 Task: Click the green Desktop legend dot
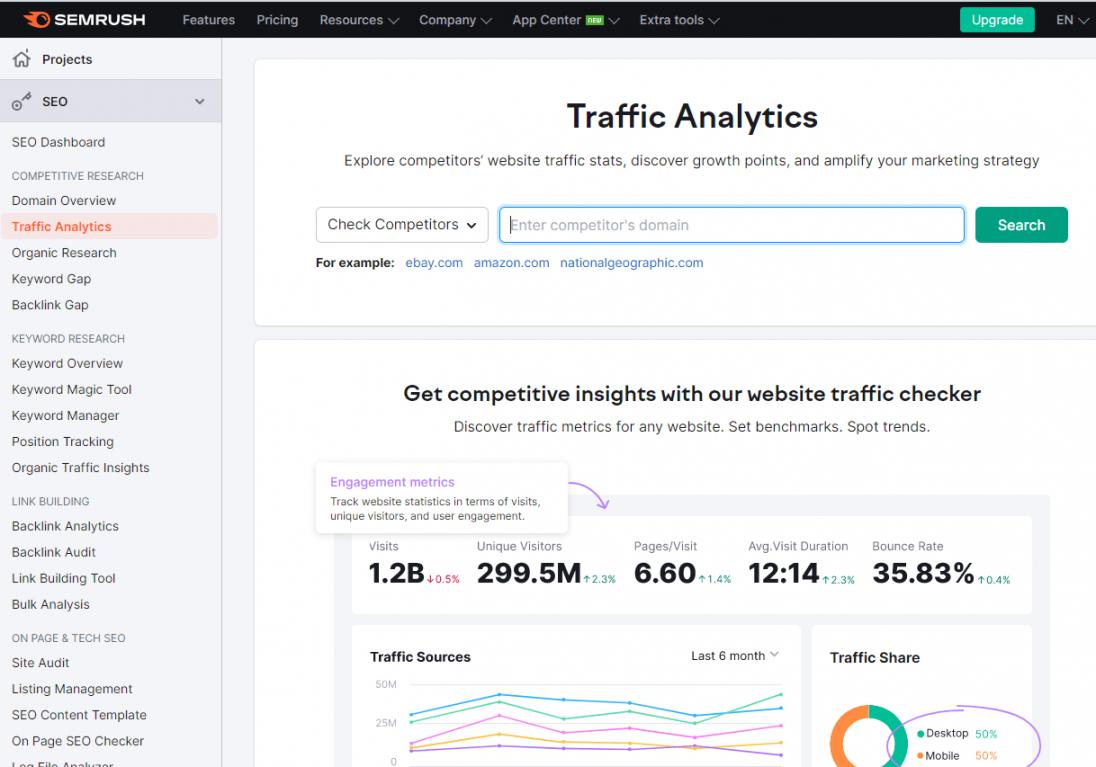click(x=920, y=734)
